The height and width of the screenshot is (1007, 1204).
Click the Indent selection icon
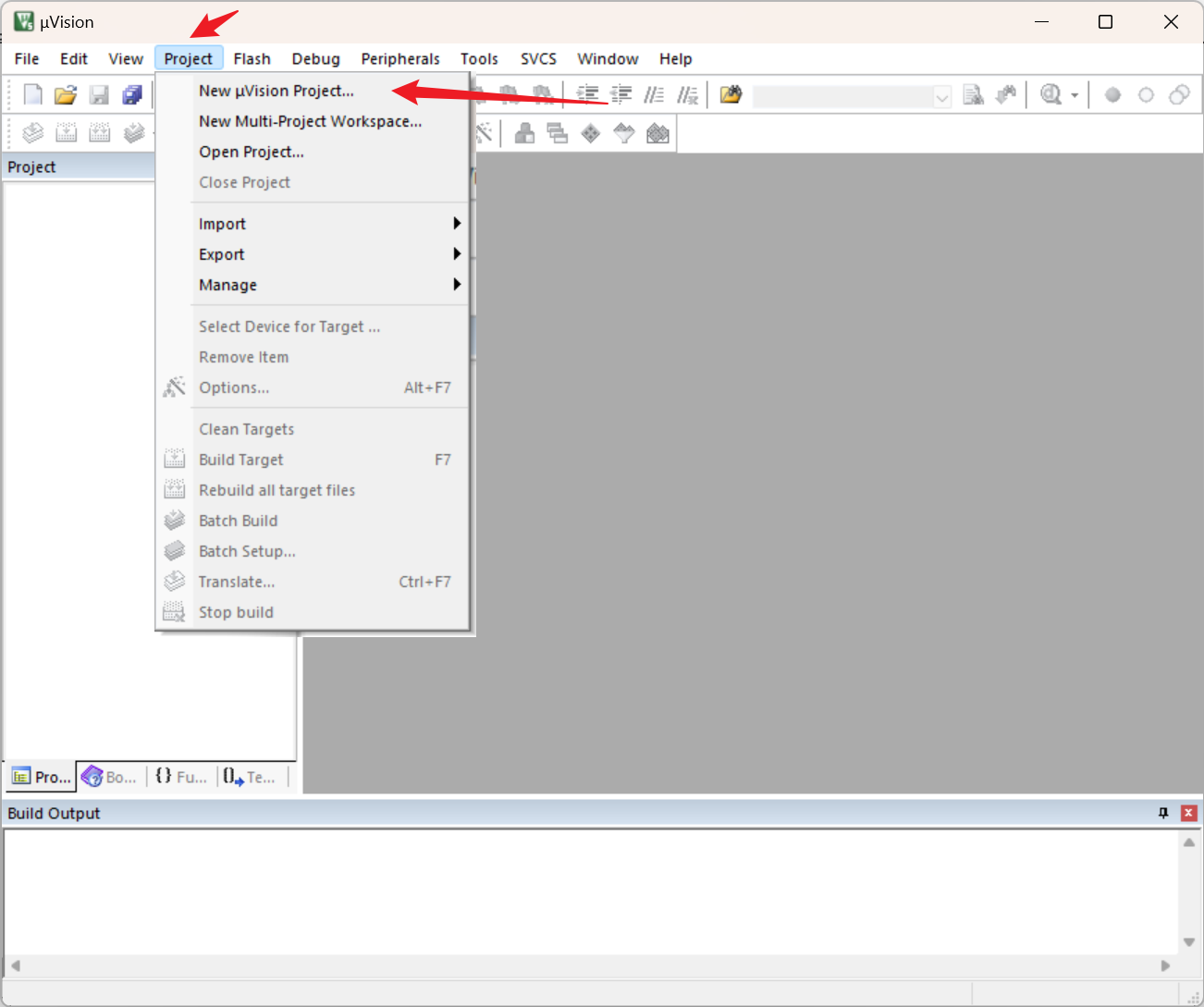pyautogui.click(x=587, y=94)
